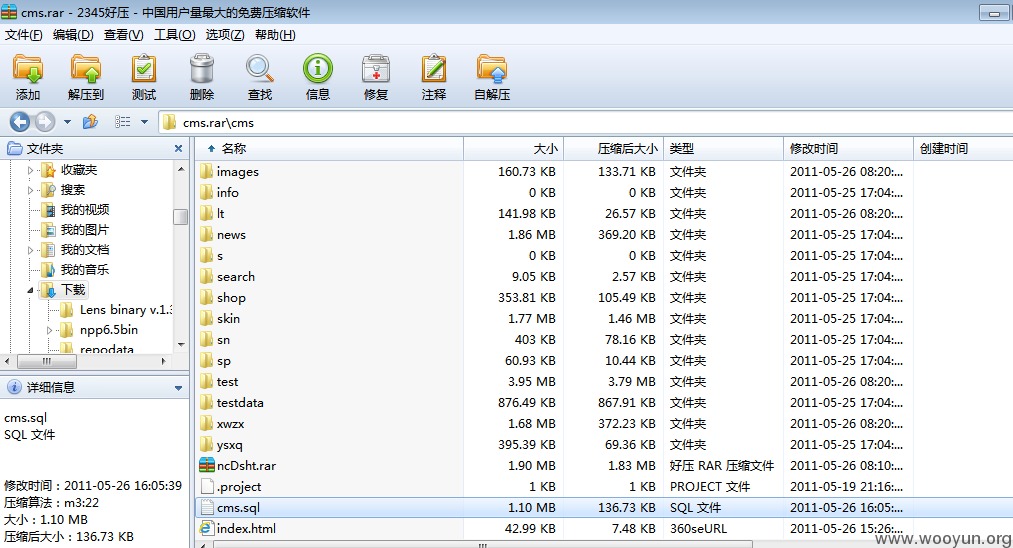Click the ncDsht.rar archive icon
Viewport: 1013px width, 548px height.
(207, 465)
